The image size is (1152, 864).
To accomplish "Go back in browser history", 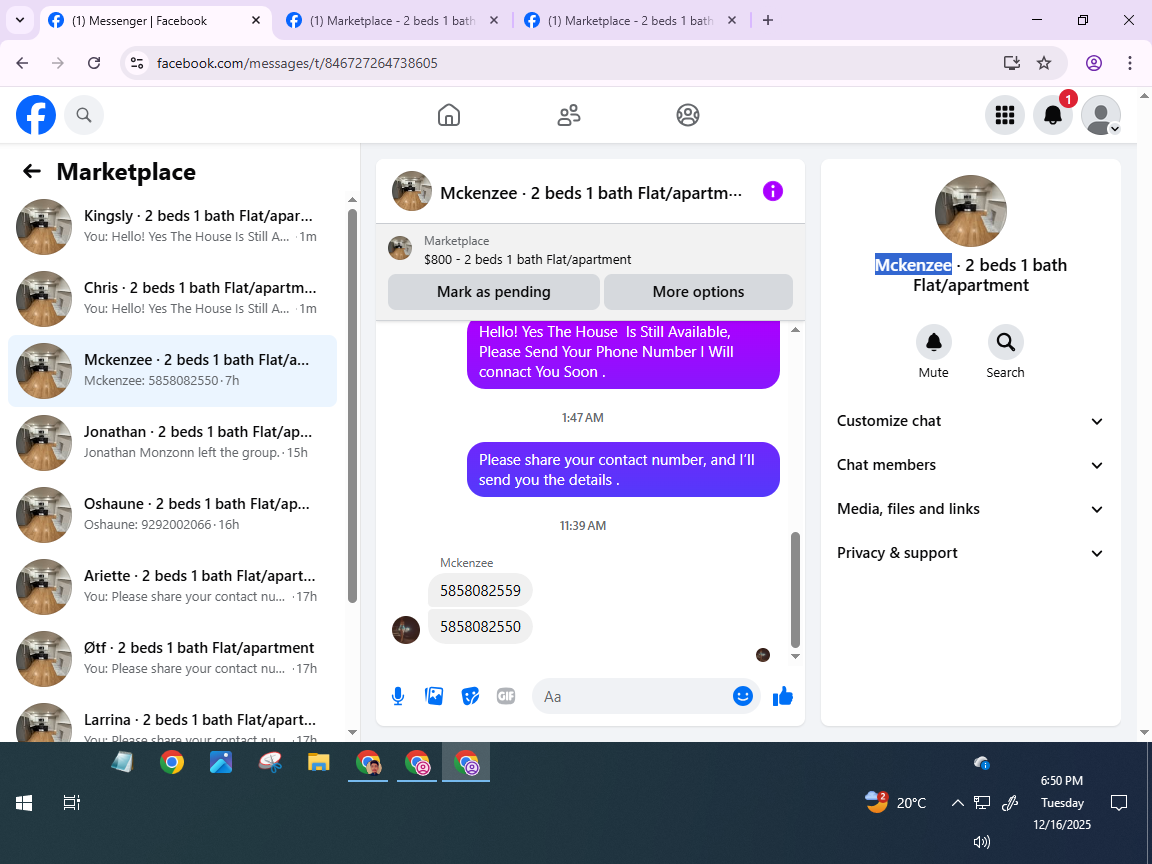I will click(x=23, y=63).
